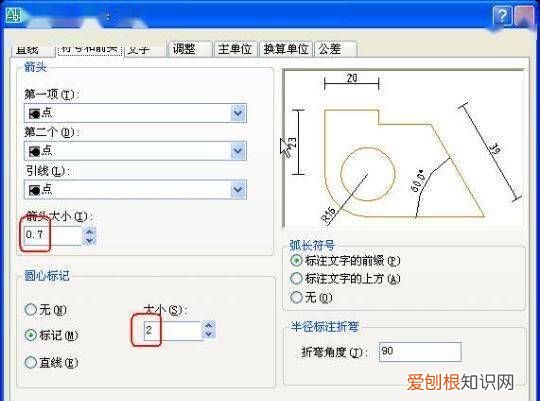Decrease the center mark 大小 value
540x401 pixels.
point(209,335)
